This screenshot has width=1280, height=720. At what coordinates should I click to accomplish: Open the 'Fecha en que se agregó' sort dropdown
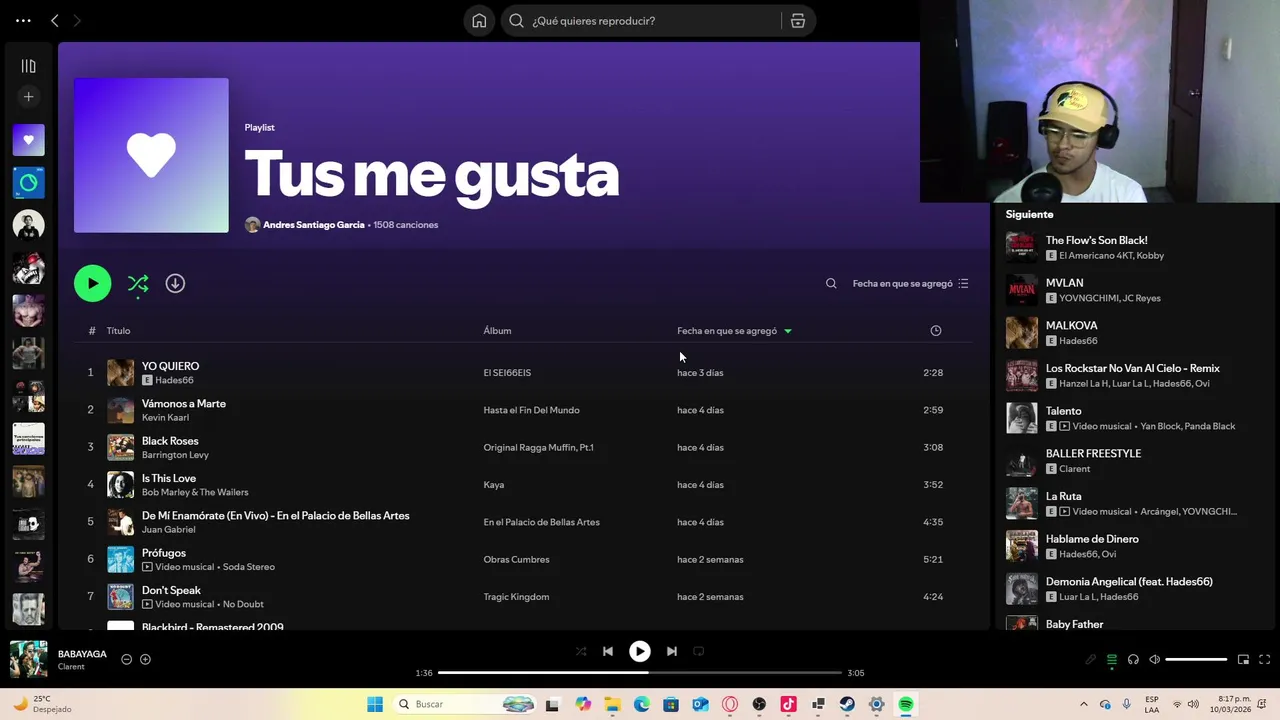[910, 283]
